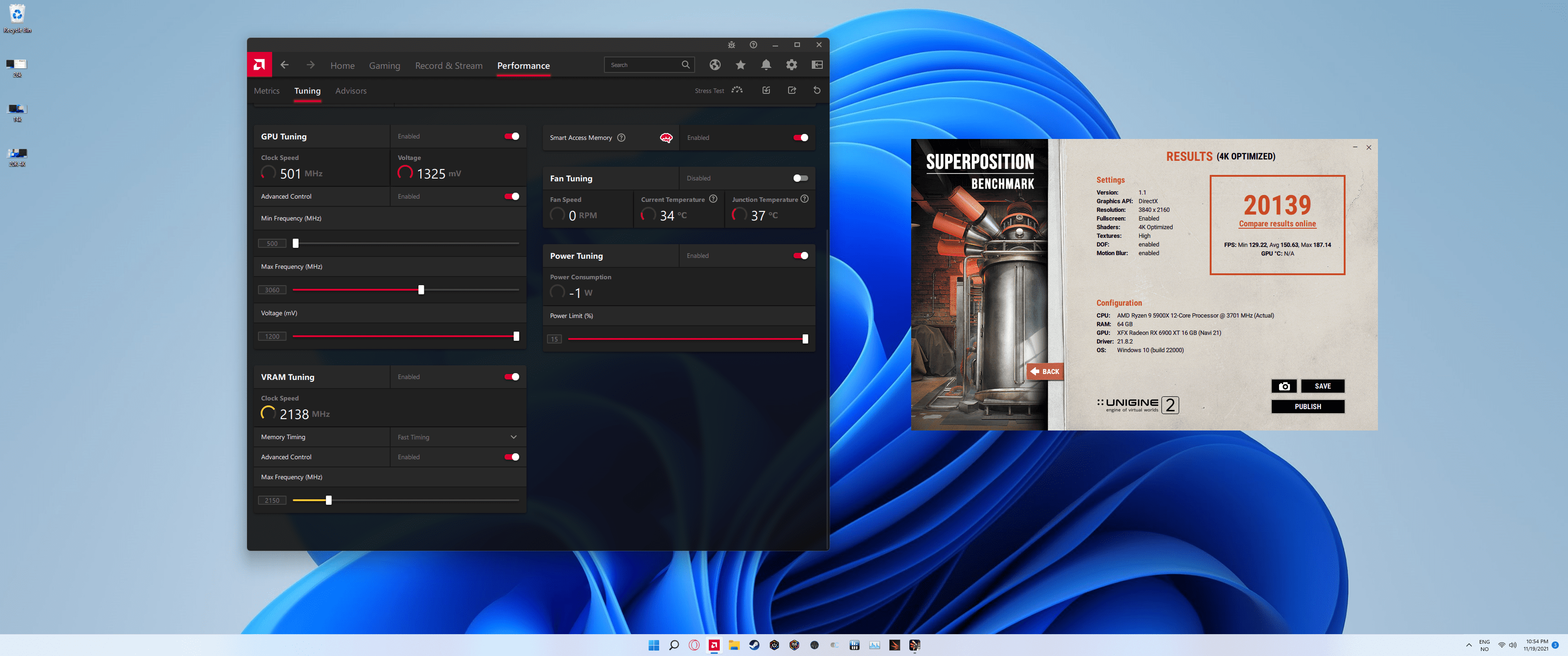Expand the Memory Timing dropdown

point(513,437)
